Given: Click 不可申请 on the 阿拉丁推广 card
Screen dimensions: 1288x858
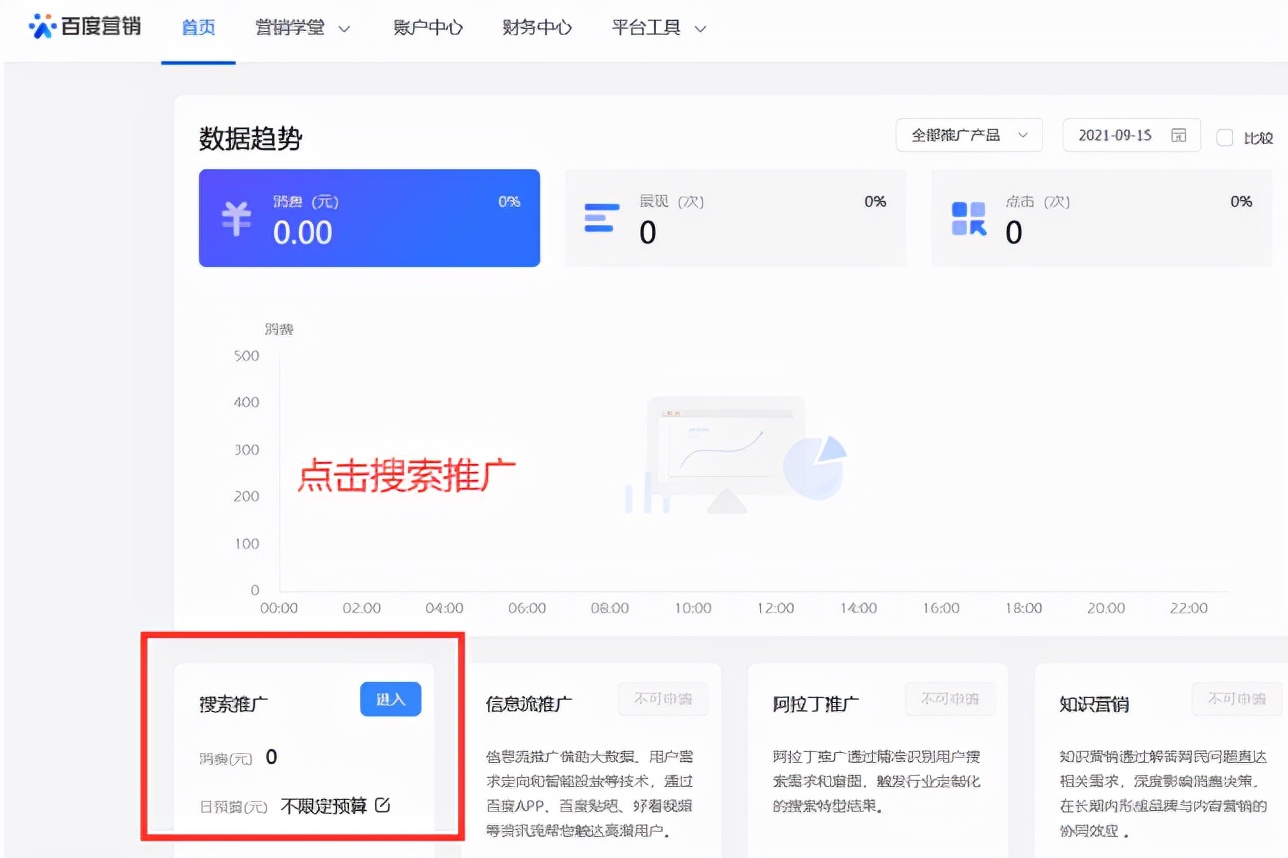Looking at the screenshot, I should click(x=950, y=699).
